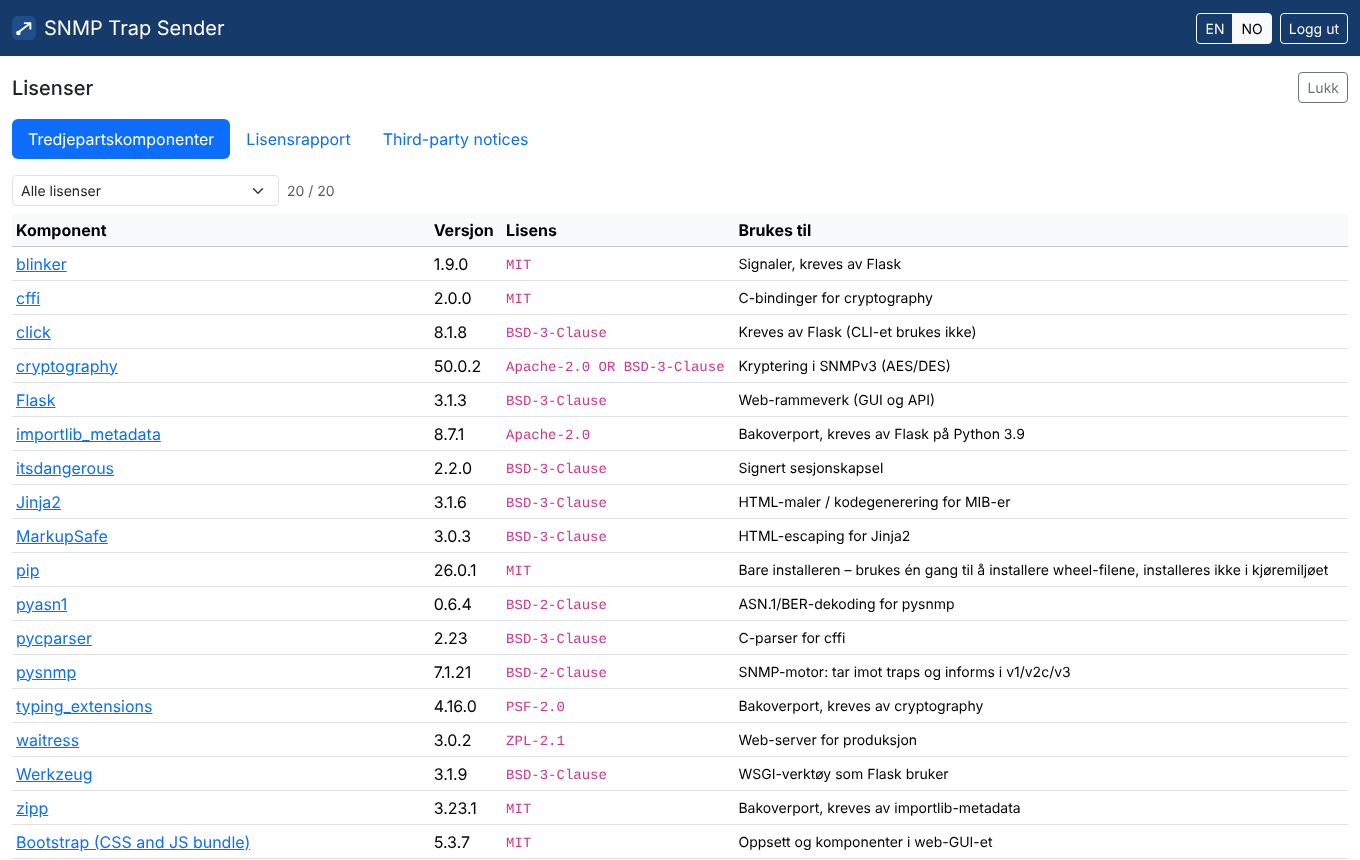The width and height of the screenshot is (1360, 860).
Task: Open the pycparser link
Action: point(54,638)
